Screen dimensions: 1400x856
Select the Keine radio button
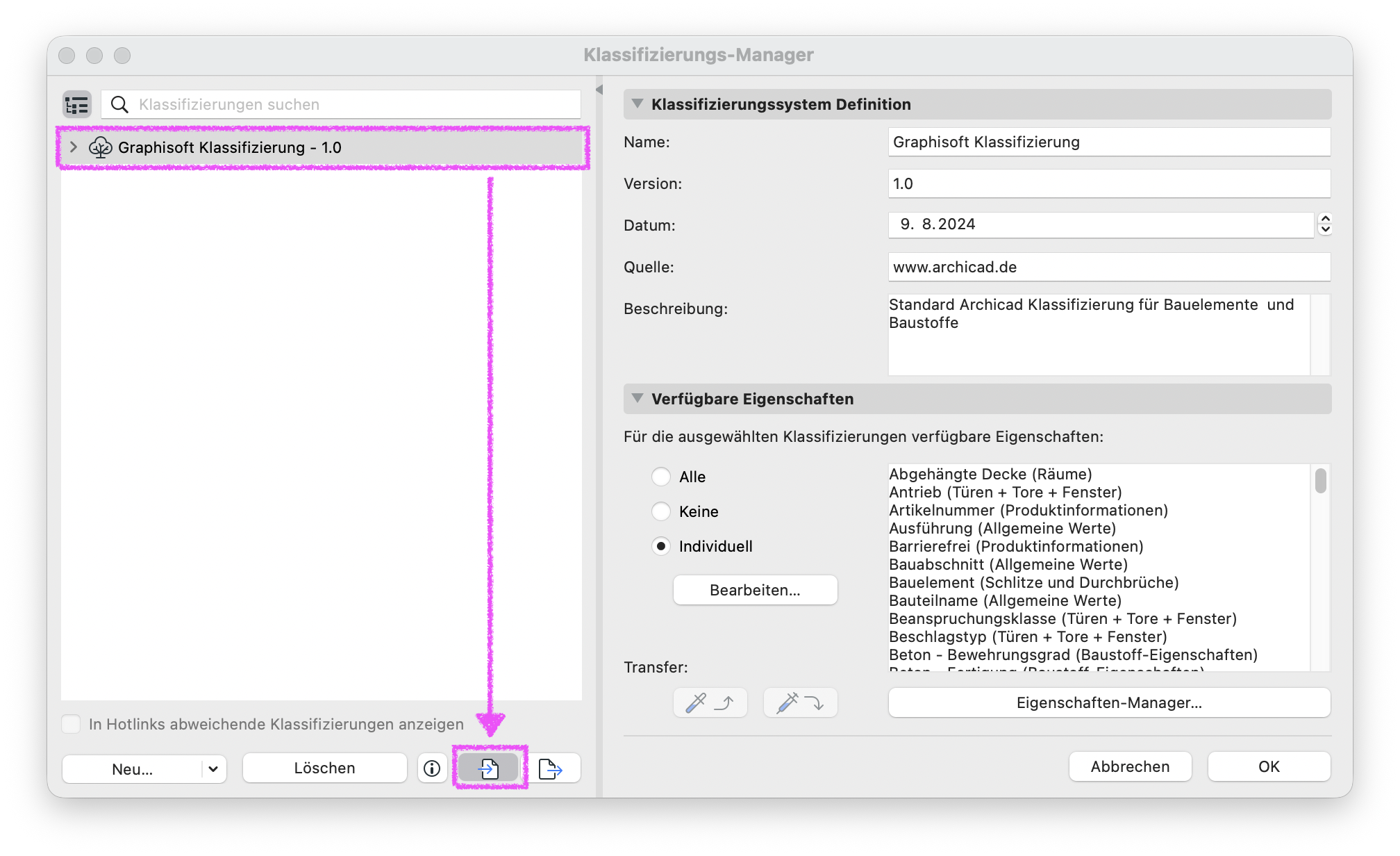pyautogui.click(x=661, y=511)
